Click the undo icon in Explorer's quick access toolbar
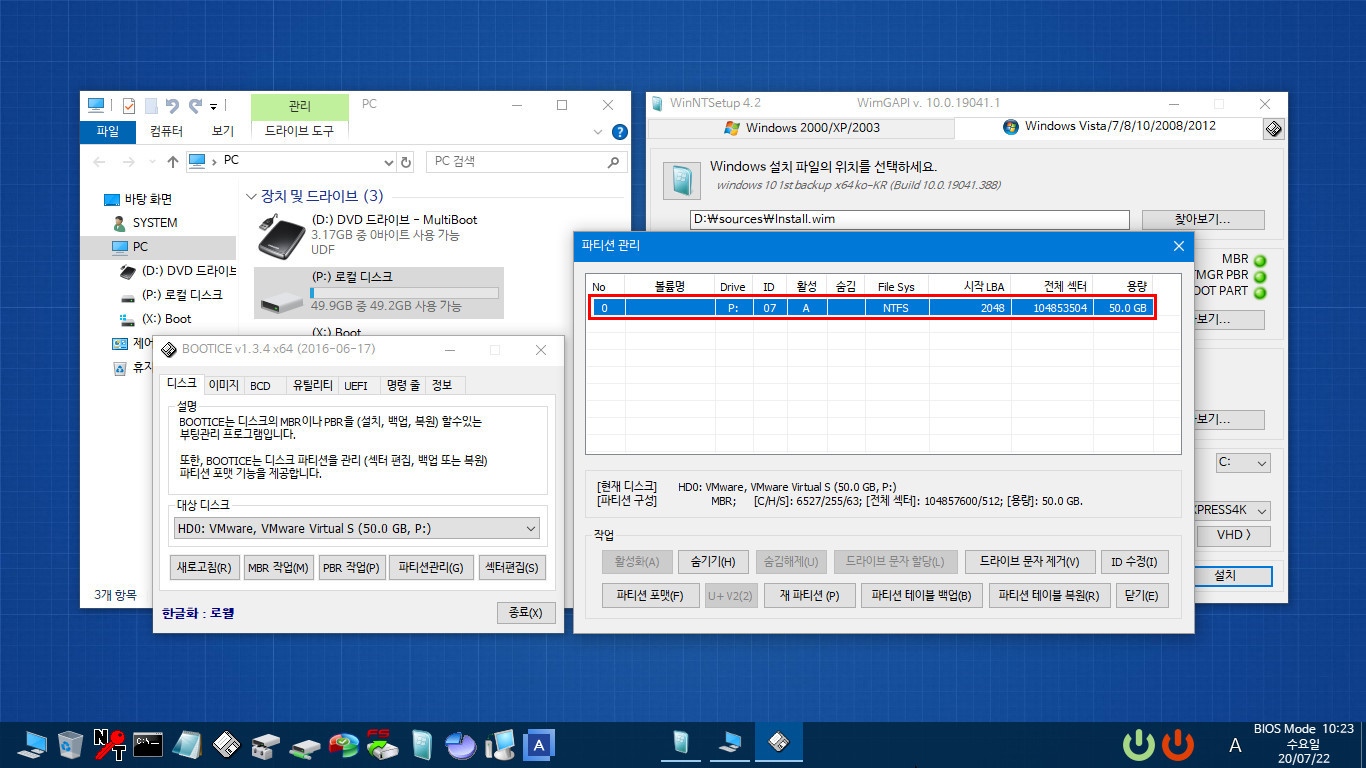The image size is (1366, 768). coord(172,105)
